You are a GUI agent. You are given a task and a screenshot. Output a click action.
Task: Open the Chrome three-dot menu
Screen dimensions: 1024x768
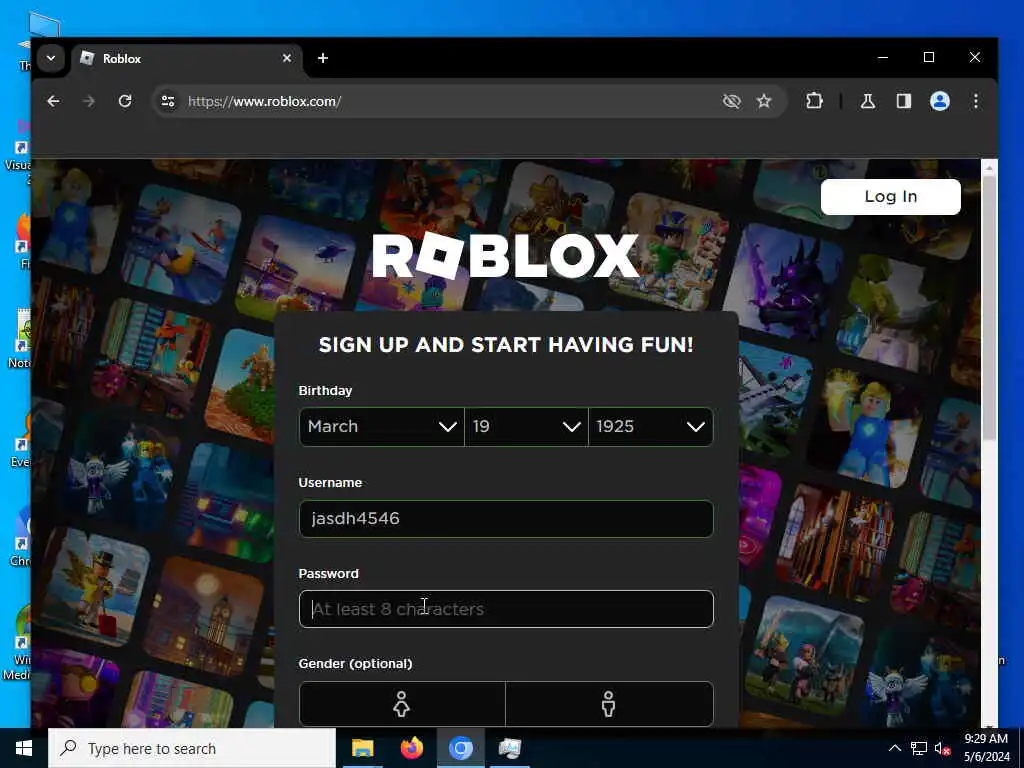(976, 101)
